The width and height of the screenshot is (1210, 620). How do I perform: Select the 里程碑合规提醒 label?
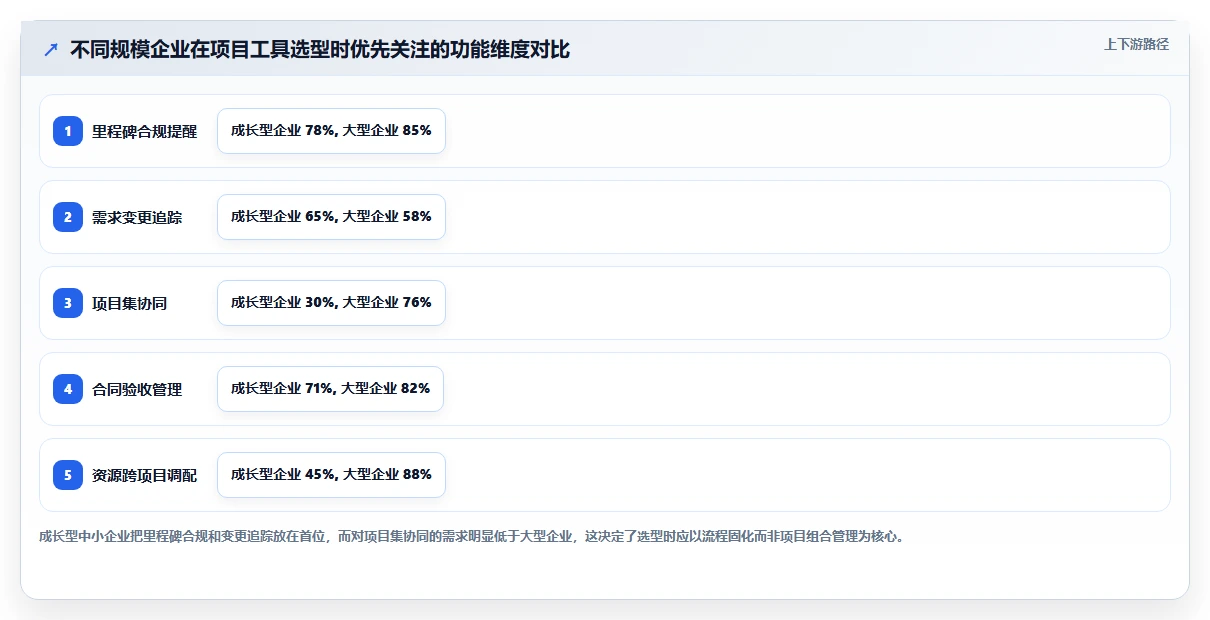point(144,131)
